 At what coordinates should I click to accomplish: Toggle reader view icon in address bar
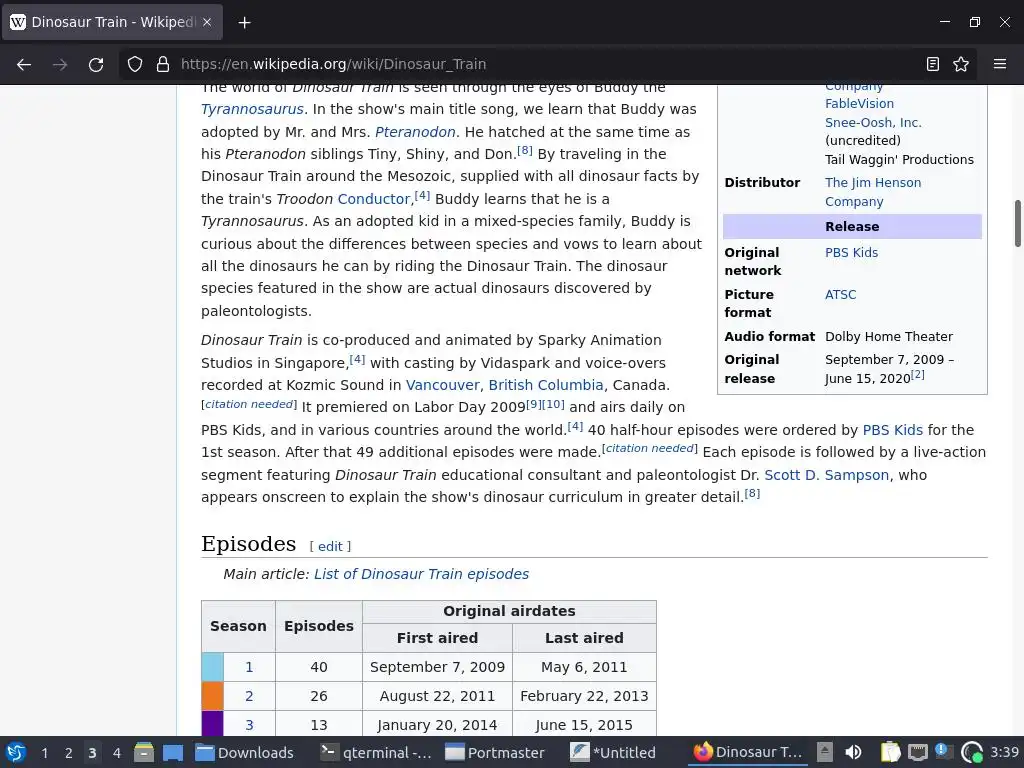[933, 64]
